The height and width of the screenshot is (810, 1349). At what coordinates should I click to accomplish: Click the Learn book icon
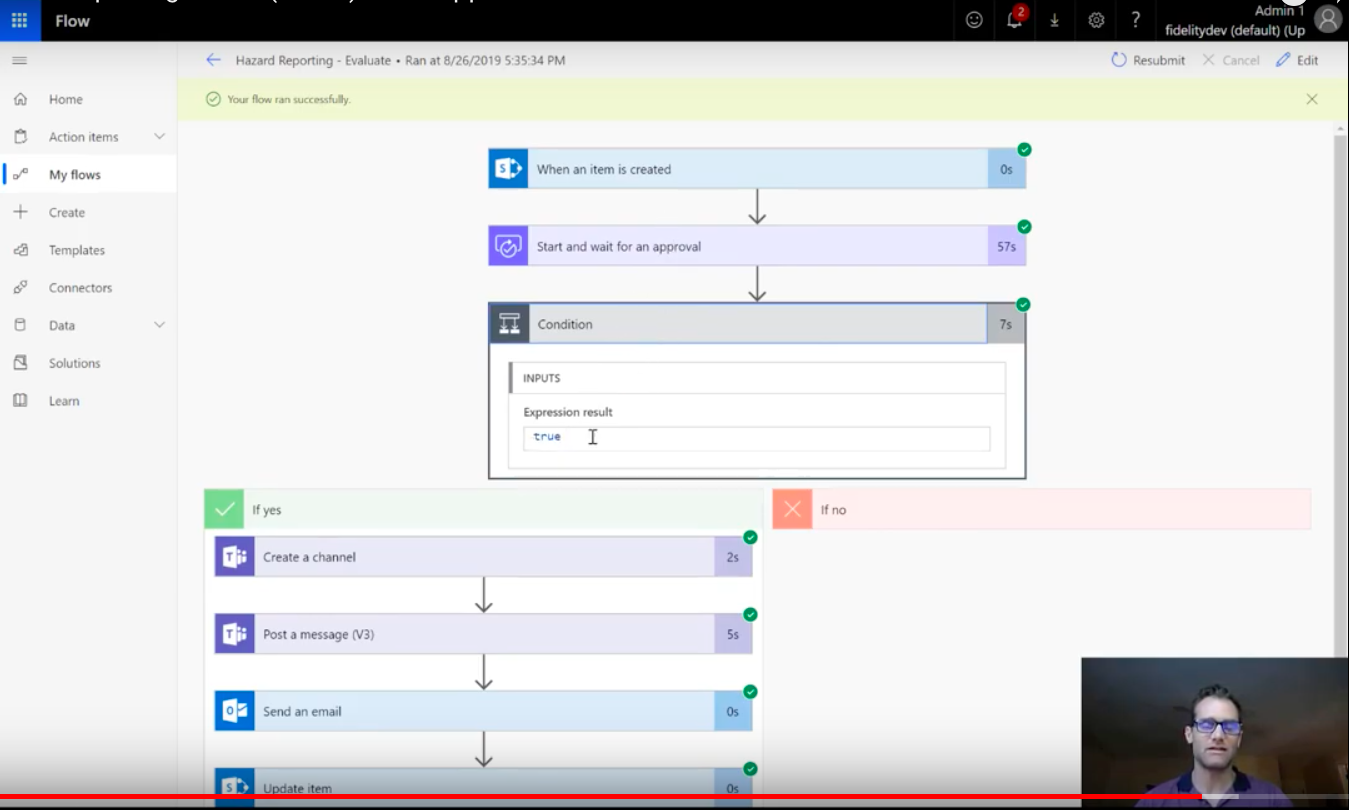20,401
